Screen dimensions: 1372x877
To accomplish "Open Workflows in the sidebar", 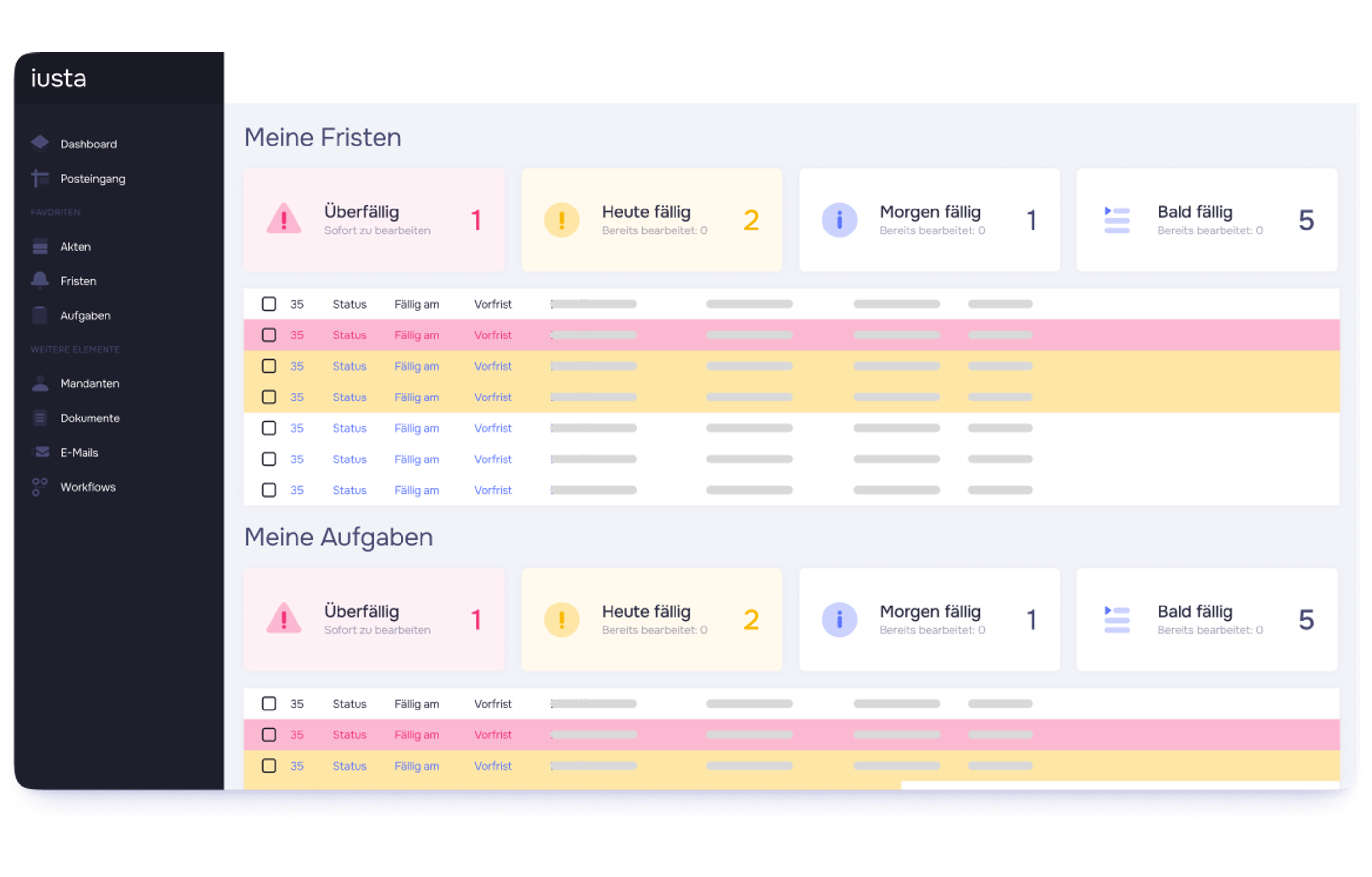I will tap(88, 487).
